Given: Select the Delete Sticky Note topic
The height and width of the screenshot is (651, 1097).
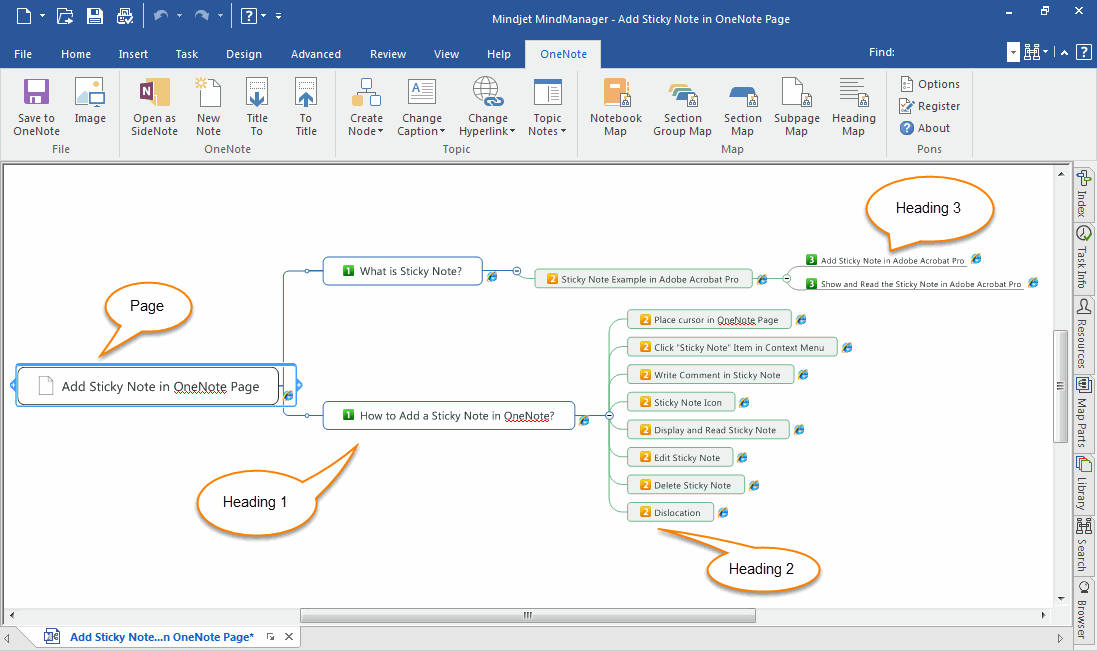Looking at the screenshot, I should [x=686, y=485].
